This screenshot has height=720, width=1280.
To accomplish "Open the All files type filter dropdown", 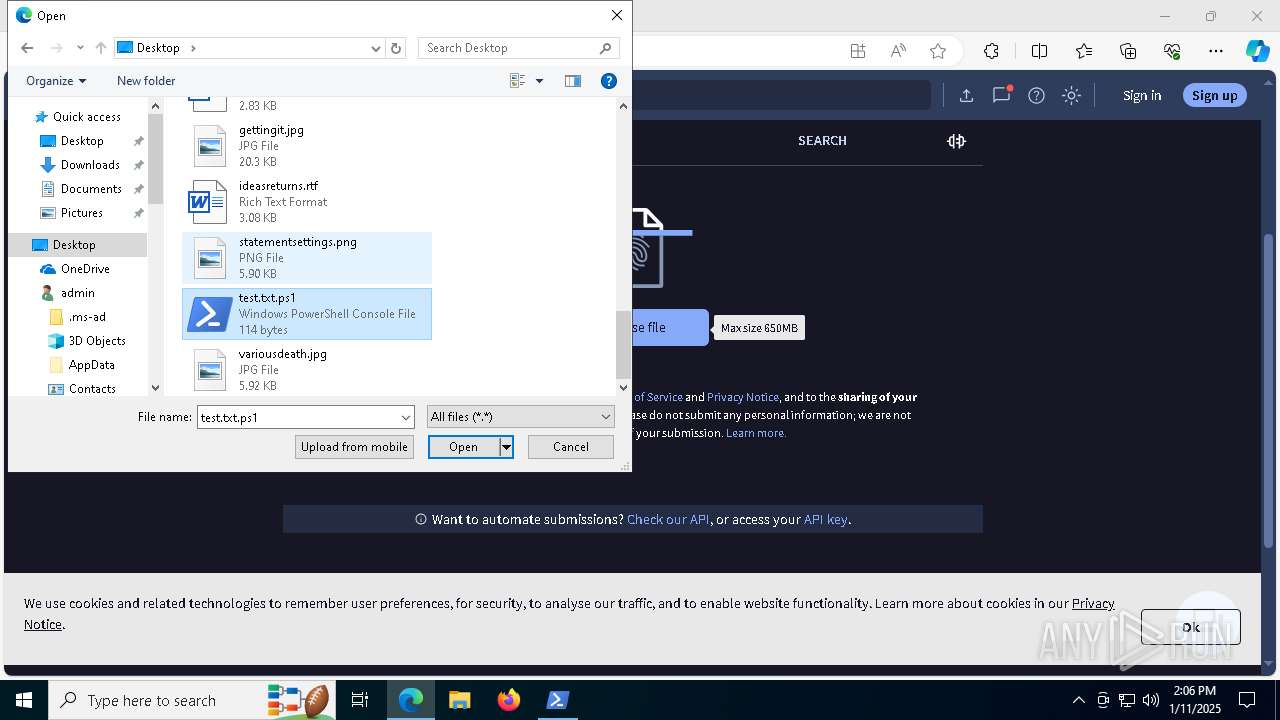I will point(520,417).
